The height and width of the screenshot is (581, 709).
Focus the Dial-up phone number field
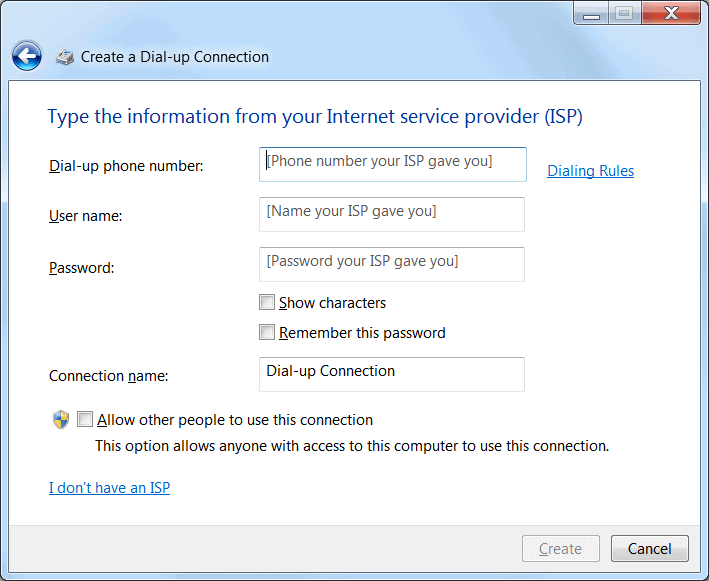point(392,165)
